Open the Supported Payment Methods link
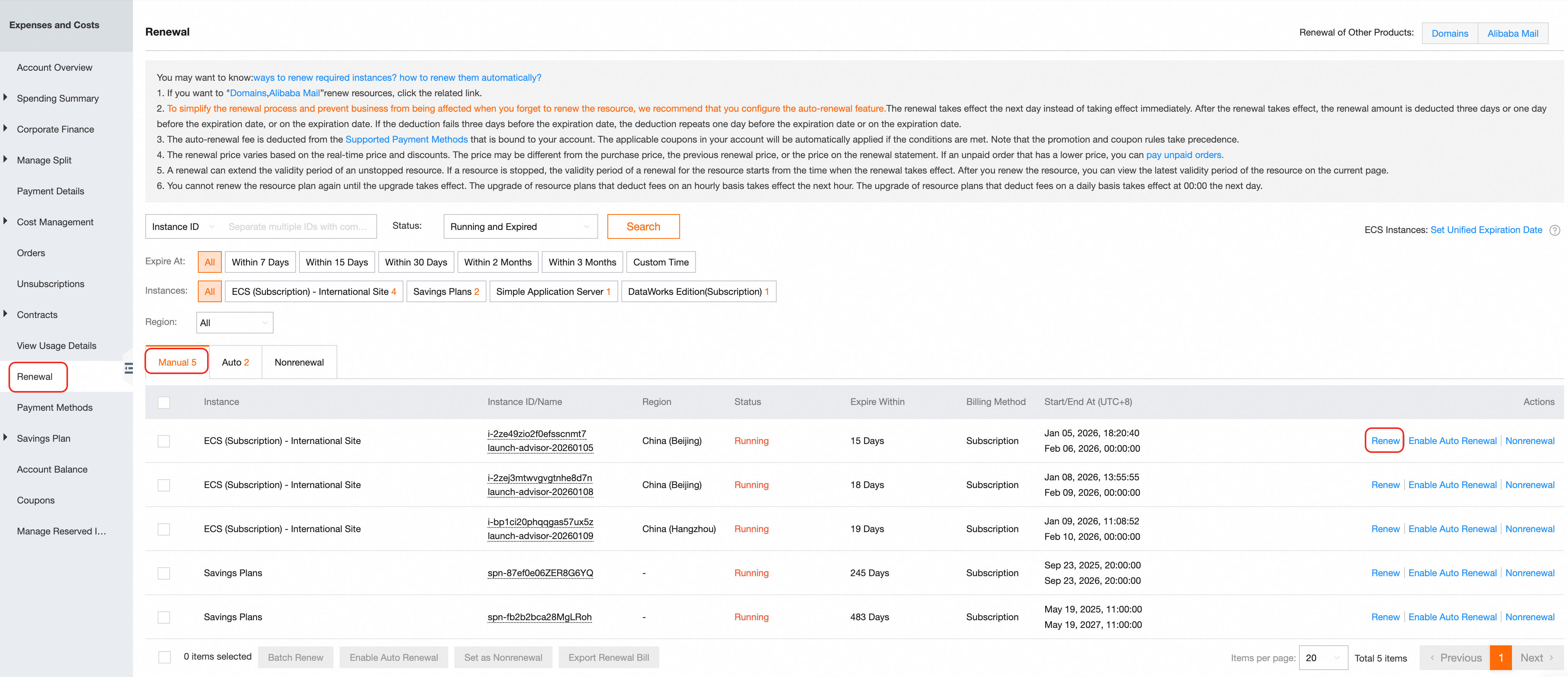Viewport: 1568px width, 677px height. coord(406,139)
